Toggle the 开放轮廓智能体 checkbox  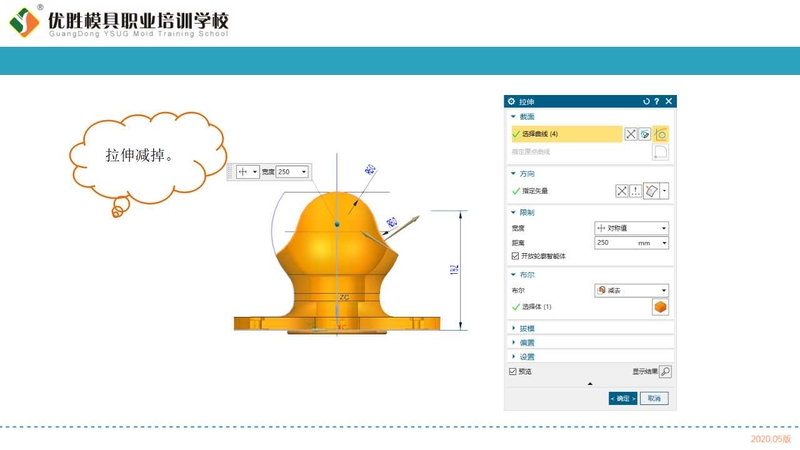point(515,256)
